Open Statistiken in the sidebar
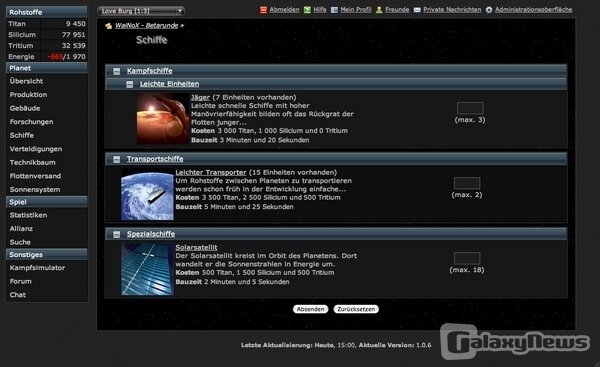This screenshot has width=600, height=367. 28,215
